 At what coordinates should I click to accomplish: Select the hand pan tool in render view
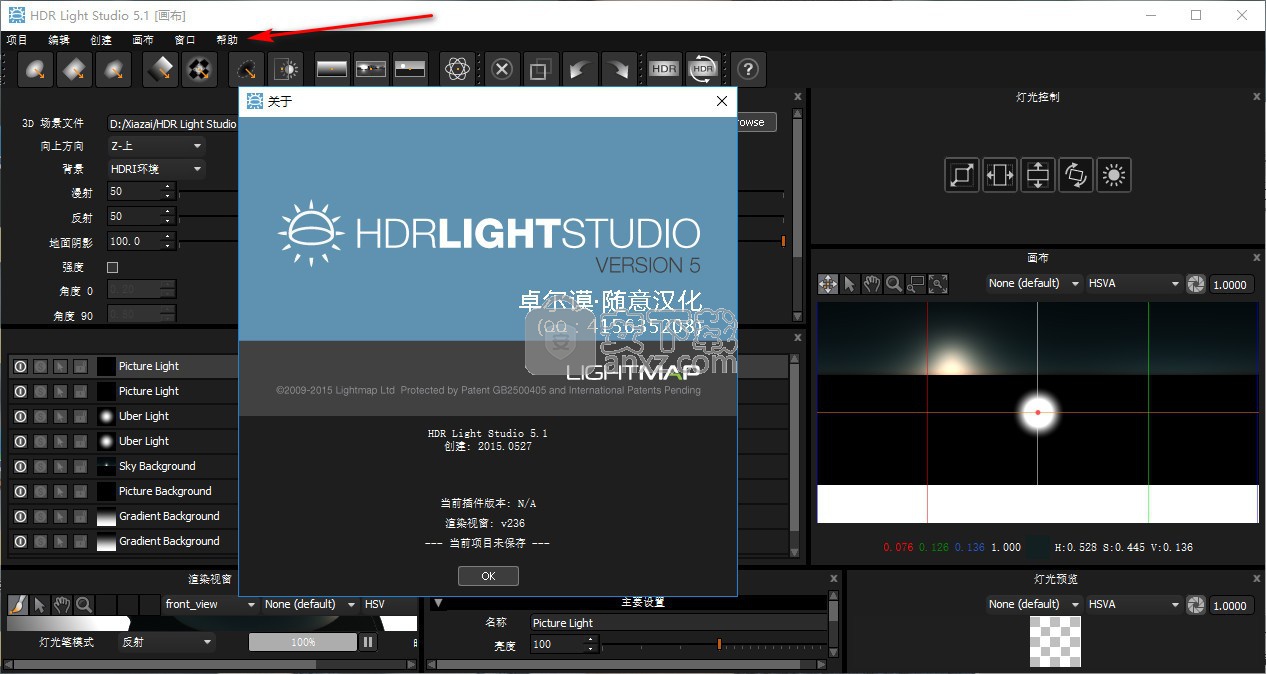61,604
